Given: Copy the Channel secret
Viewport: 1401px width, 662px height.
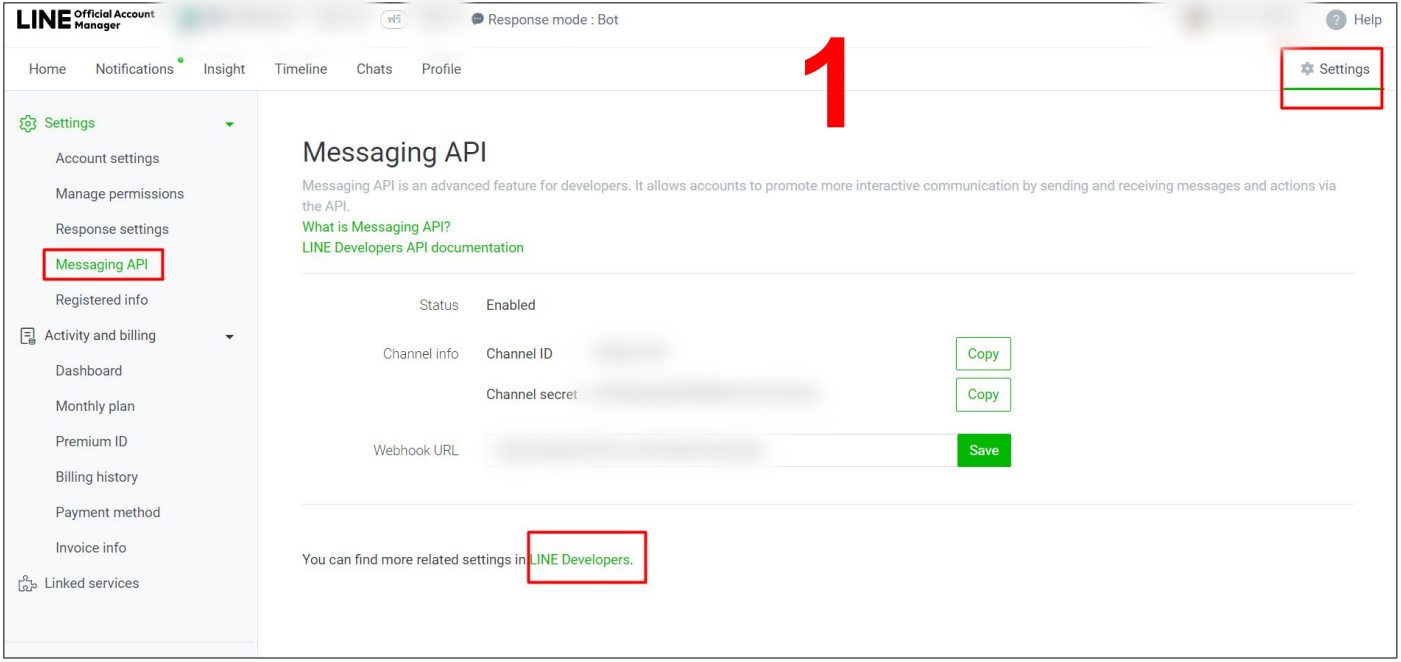Looking at the screenshot, I should (x=983, y=394).
